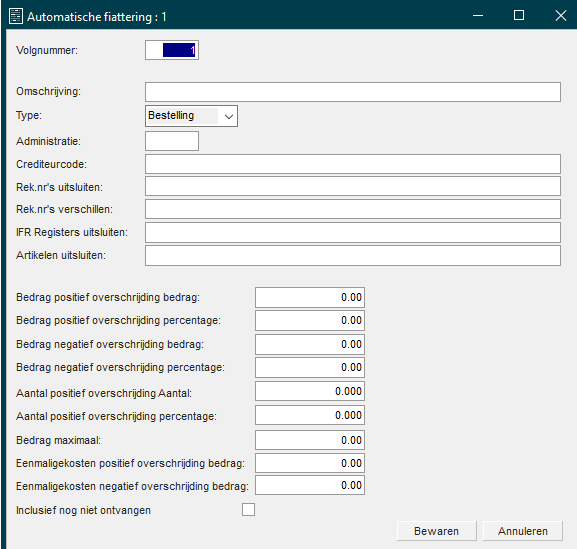This screenshot has width=577, height=549.
Task: Click the document icon in title bar
Action: tap(16, 16)
